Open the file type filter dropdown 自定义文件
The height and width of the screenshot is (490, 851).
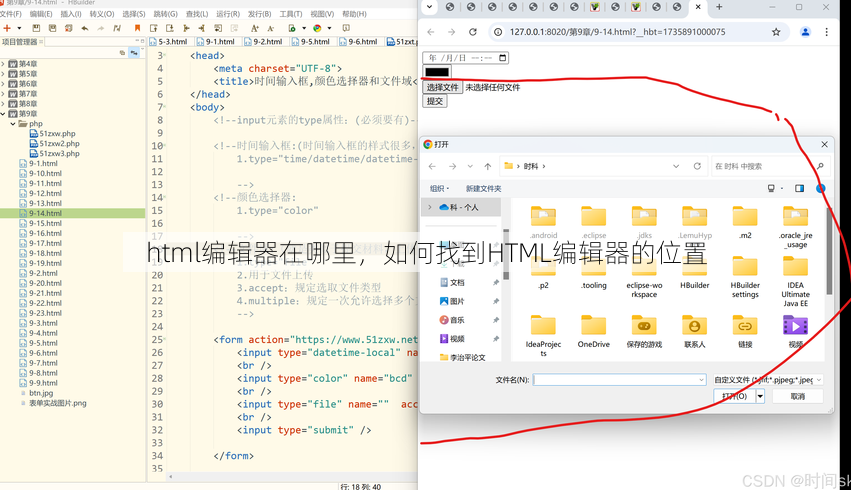[x=768, y=380]
